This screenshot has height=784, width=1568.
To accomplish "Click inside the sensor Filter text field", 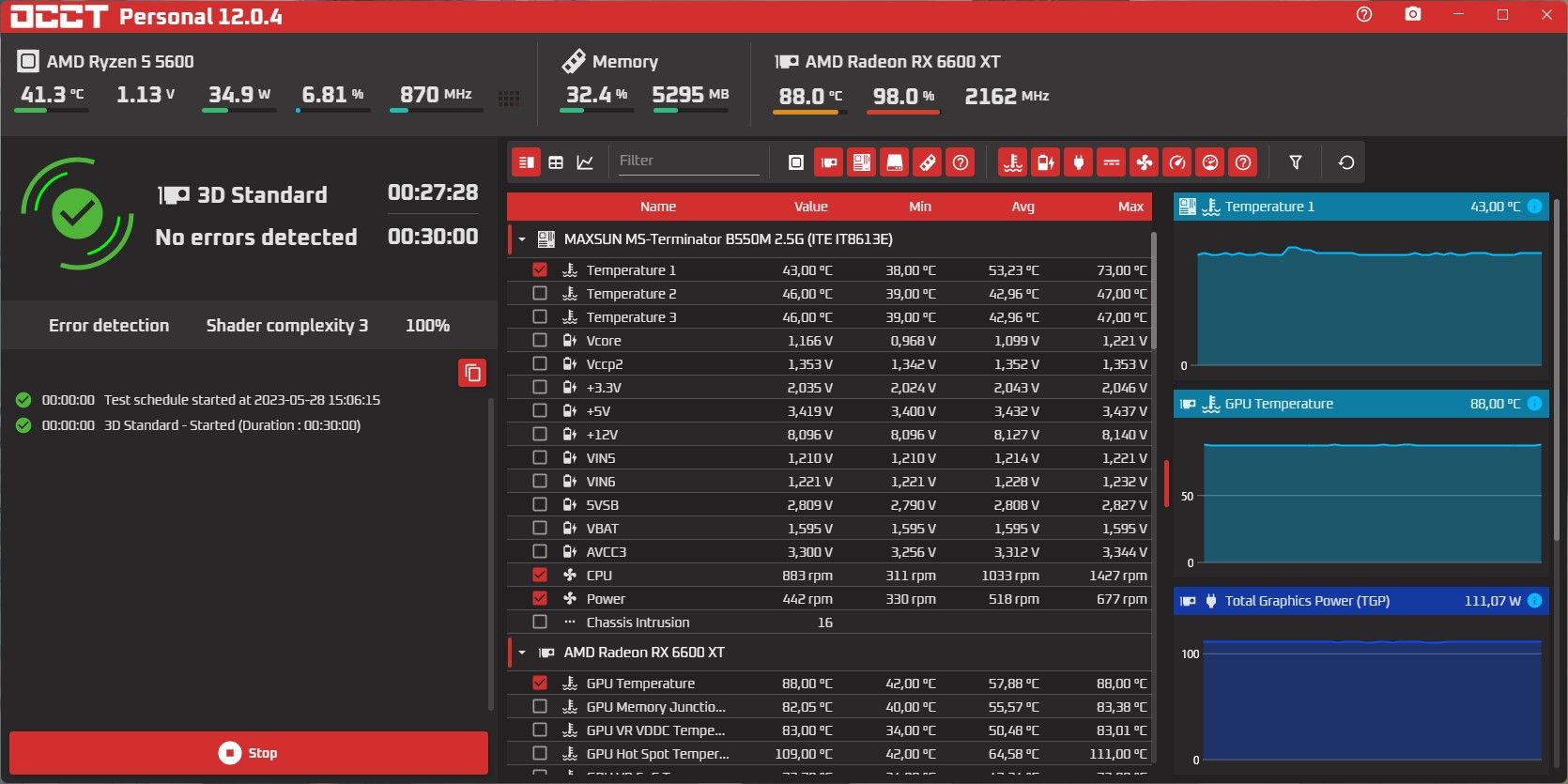I will (688, 161).
